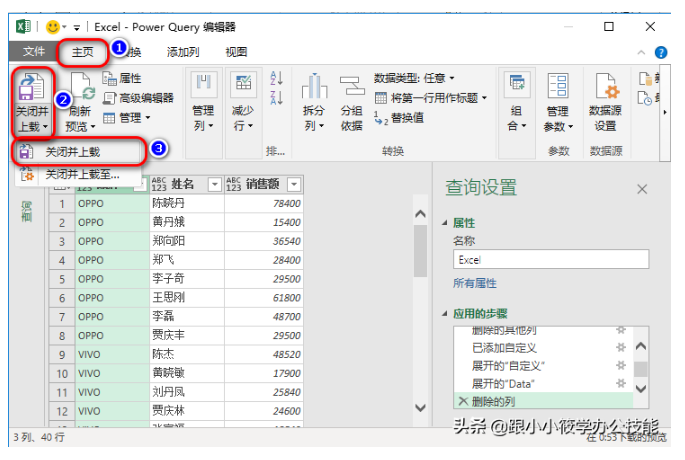Change the 销售额 column data type icon
Viewport: 685px width, 460px height.
(x=234, y=184)
